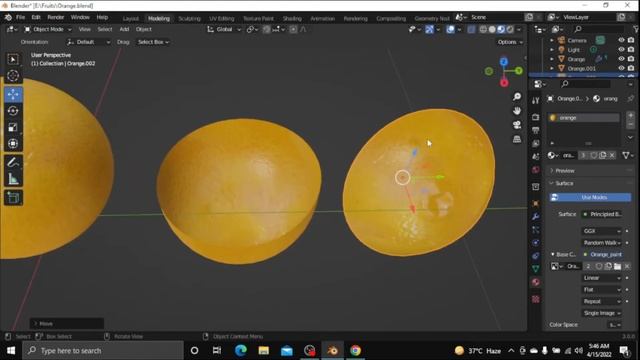640x360 pixels.
Task: Open the Object Mode dropdown
Action: point(47,29)
